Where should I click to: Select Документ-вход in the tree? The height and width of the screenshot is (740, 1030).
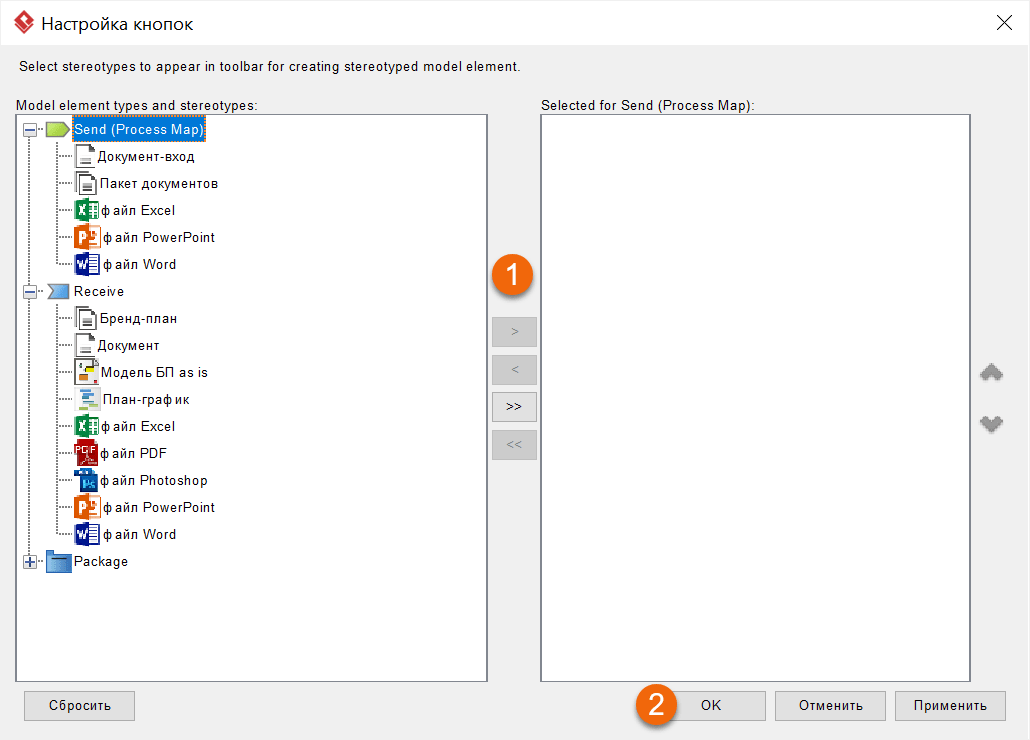coord(145,157)
